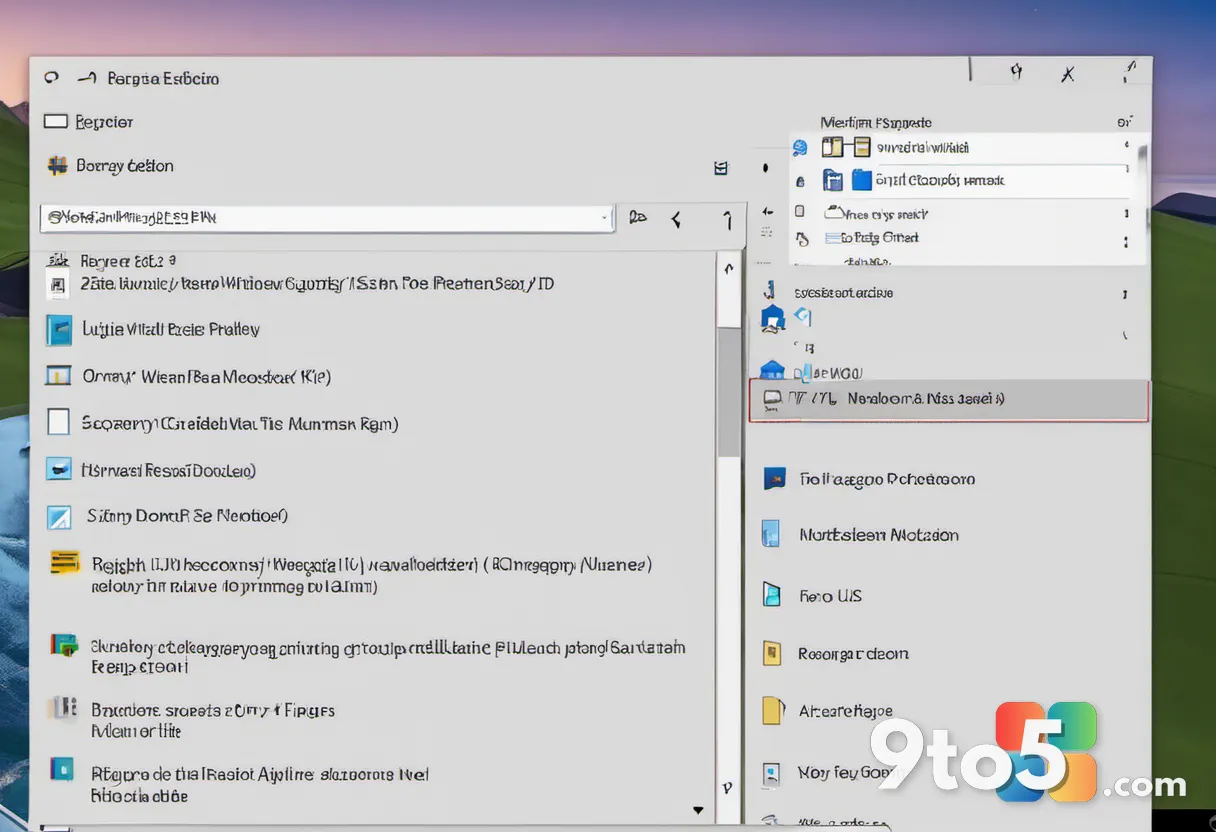Click the up arrow of the list scrollbar
The image size is (1216, 832).
[729, 268]
